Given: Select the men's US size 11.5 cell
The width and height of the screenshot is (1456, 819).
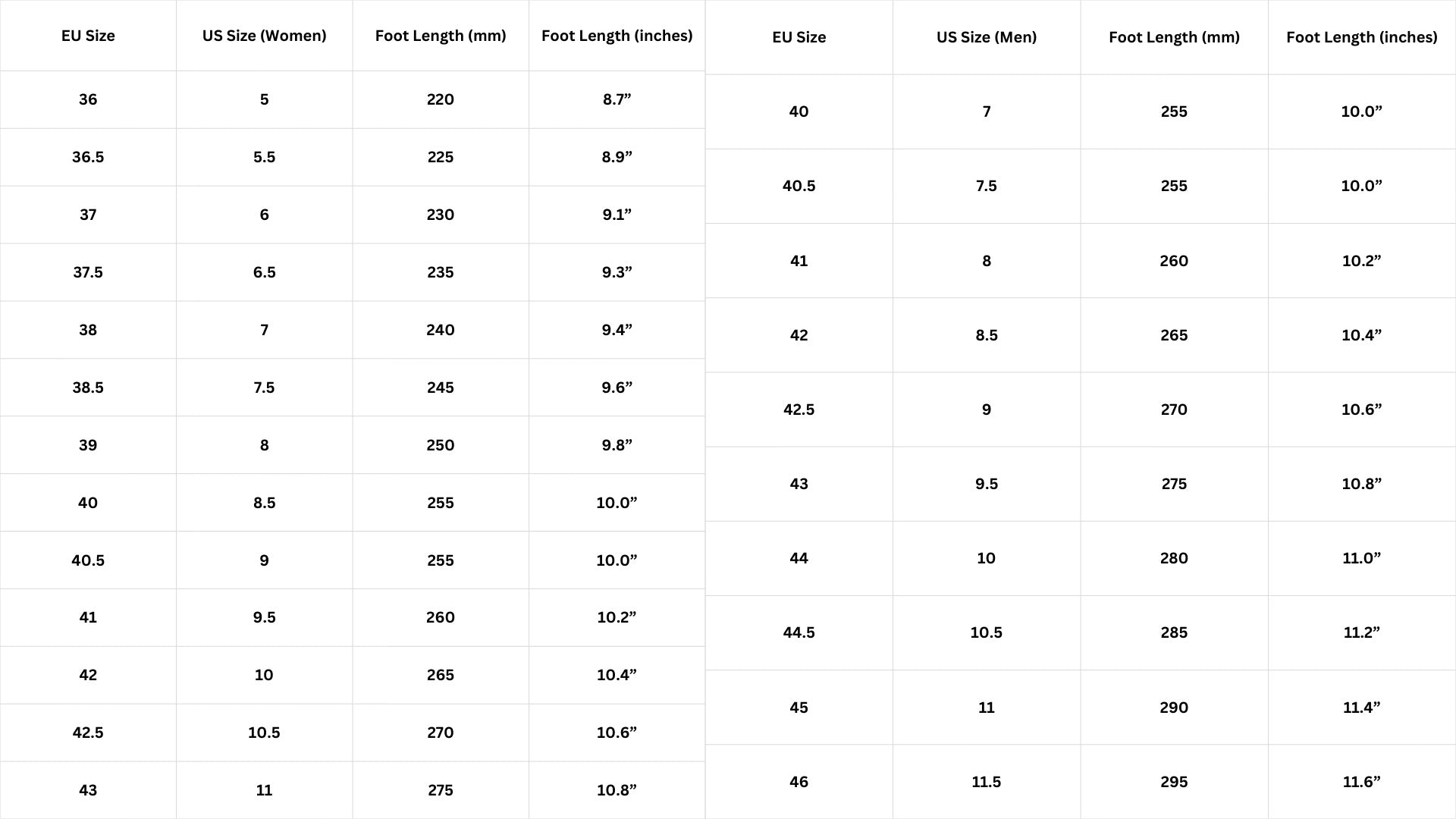Looking at the screenshot, I should click(986, 782).
